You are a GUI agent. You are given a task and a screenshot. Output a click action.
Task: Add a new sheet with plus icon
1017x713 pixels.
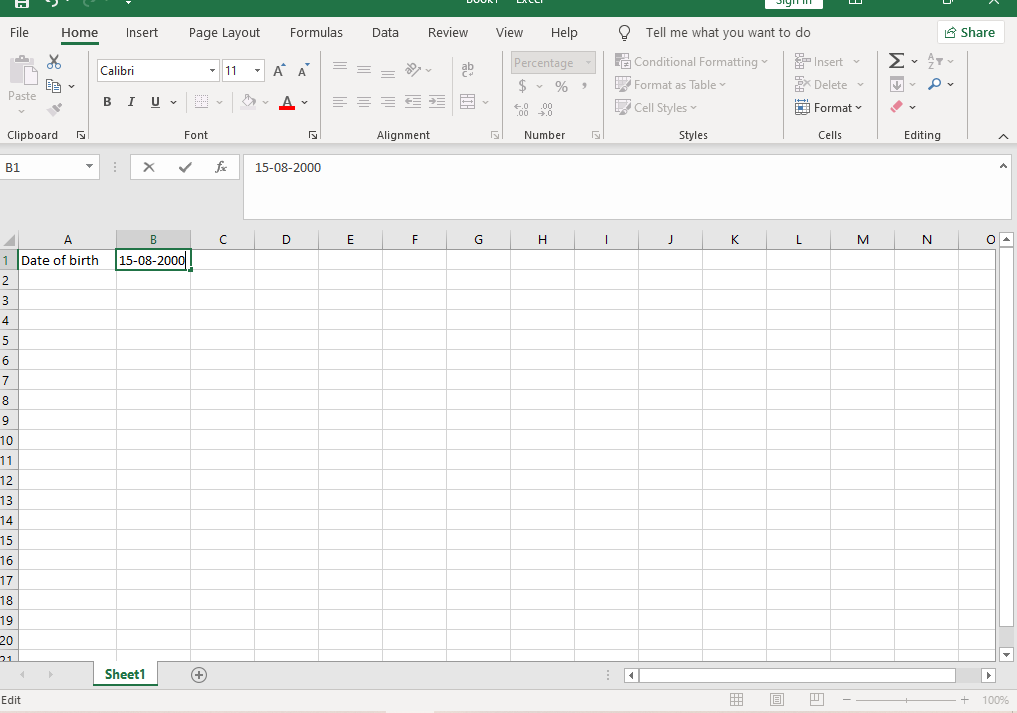click(199, 675)
